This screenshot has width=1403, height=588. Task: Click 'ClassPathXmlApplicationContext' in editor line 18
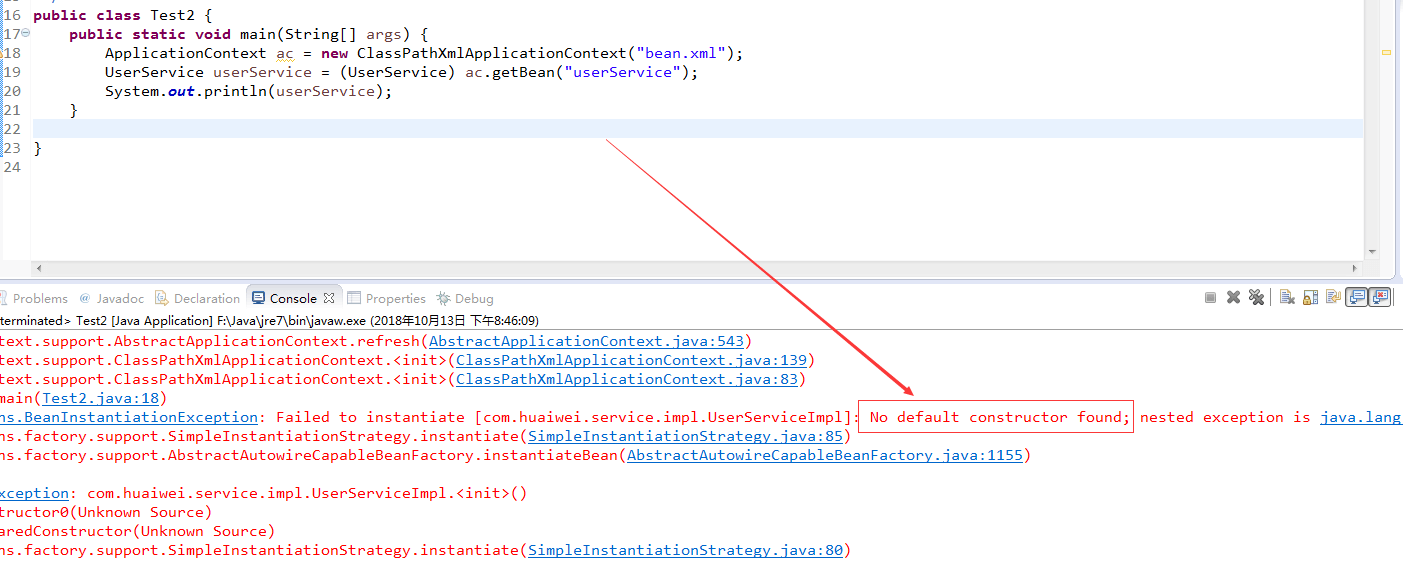point(491,53)
